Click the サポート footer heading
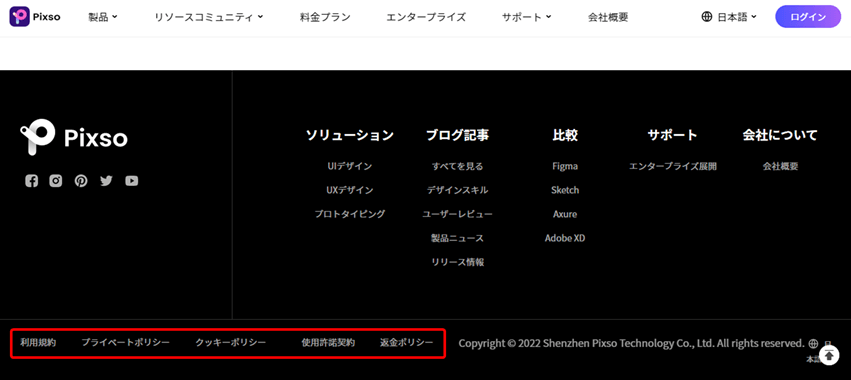The width and height of the screenshot is (851, 380). 672,135
